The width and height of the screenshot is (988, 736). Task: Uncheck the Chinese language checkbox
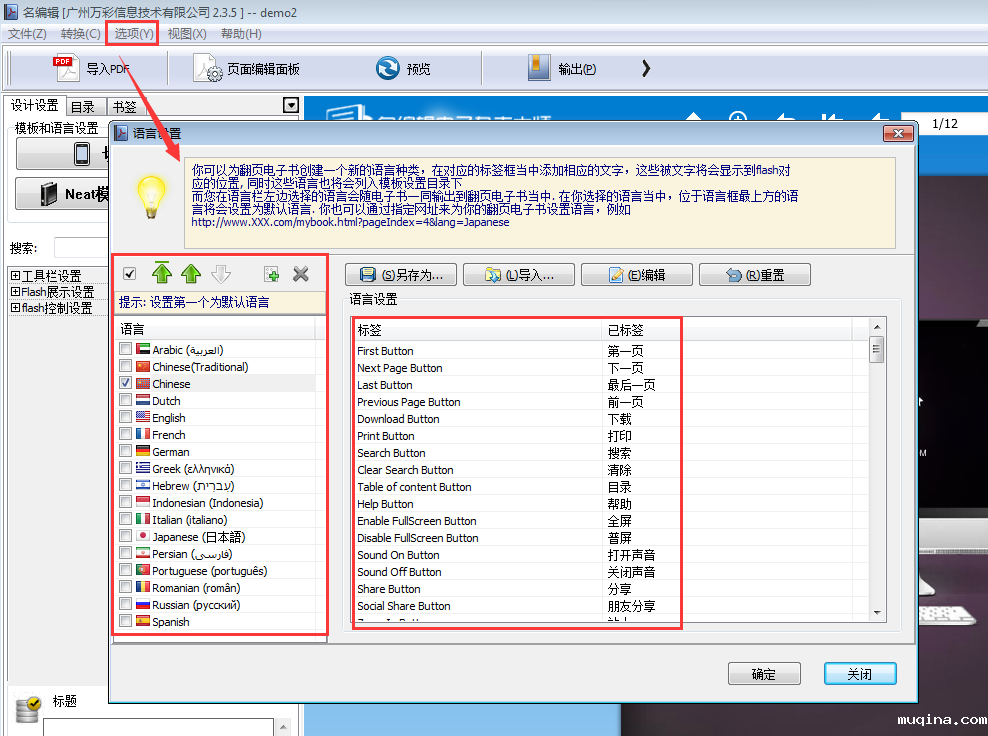tap(125, 384)
